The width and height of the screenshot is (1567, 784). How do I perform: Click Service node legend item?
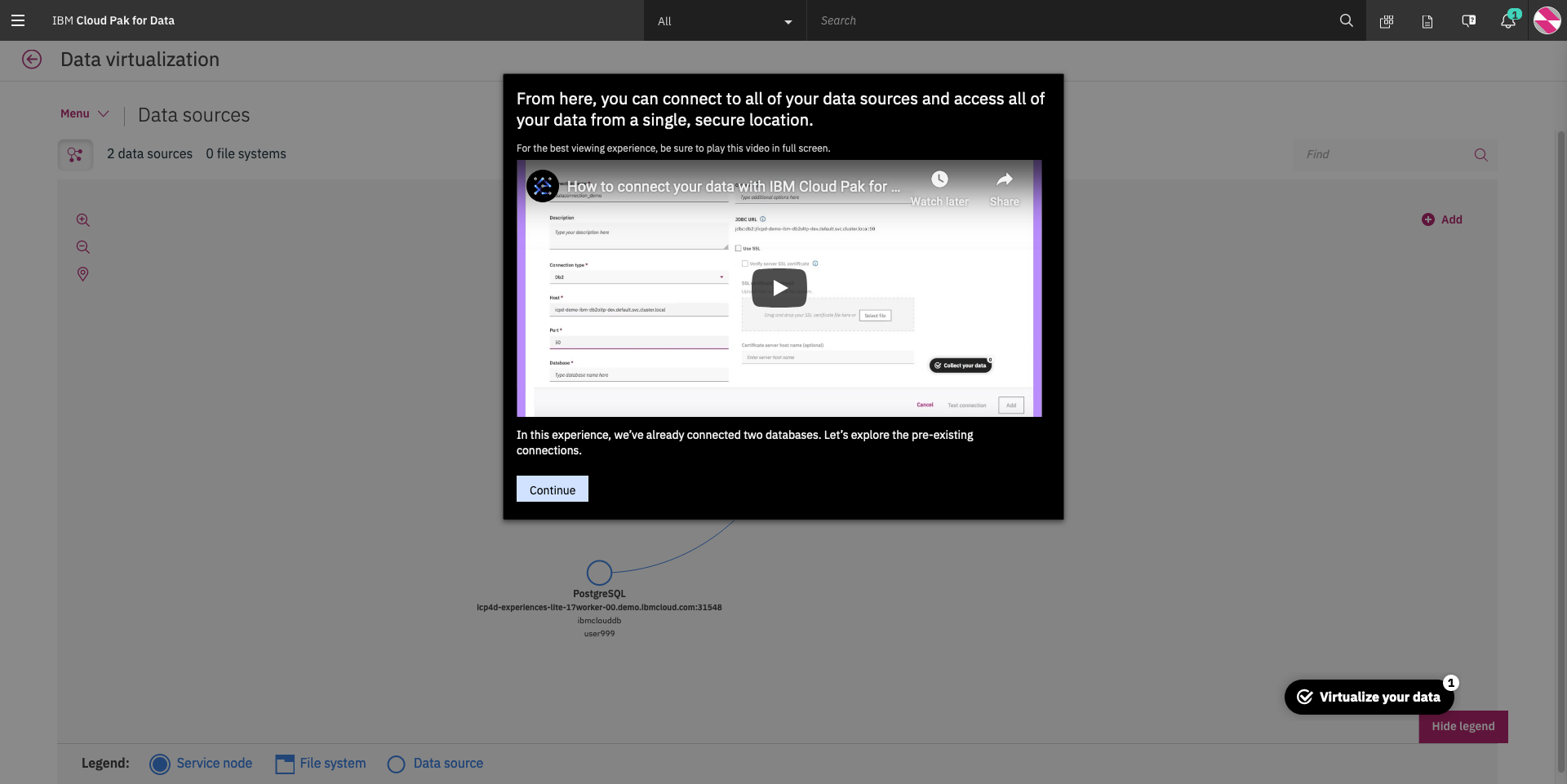[202, 764]
